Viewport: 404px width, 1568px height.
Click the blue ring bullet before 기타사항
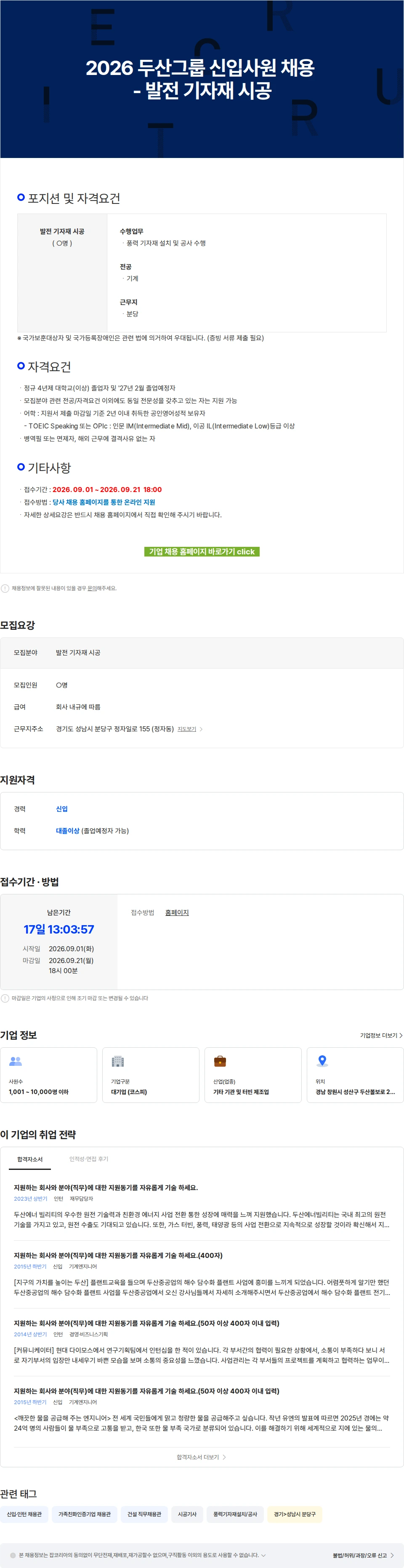pos(21,467)
